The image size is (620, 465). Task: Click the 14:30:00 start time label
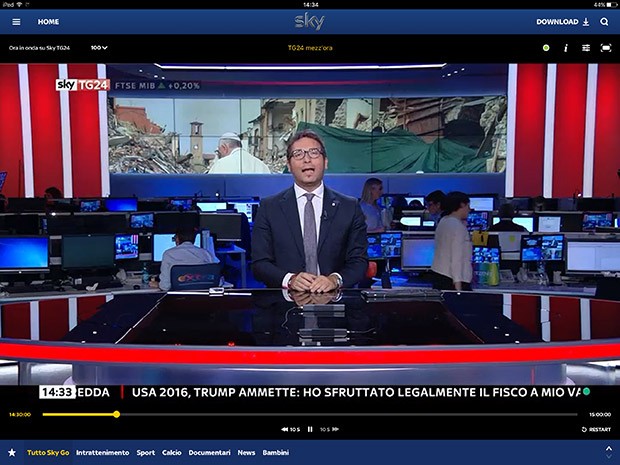pyautogui.click(x=20, y=414)
